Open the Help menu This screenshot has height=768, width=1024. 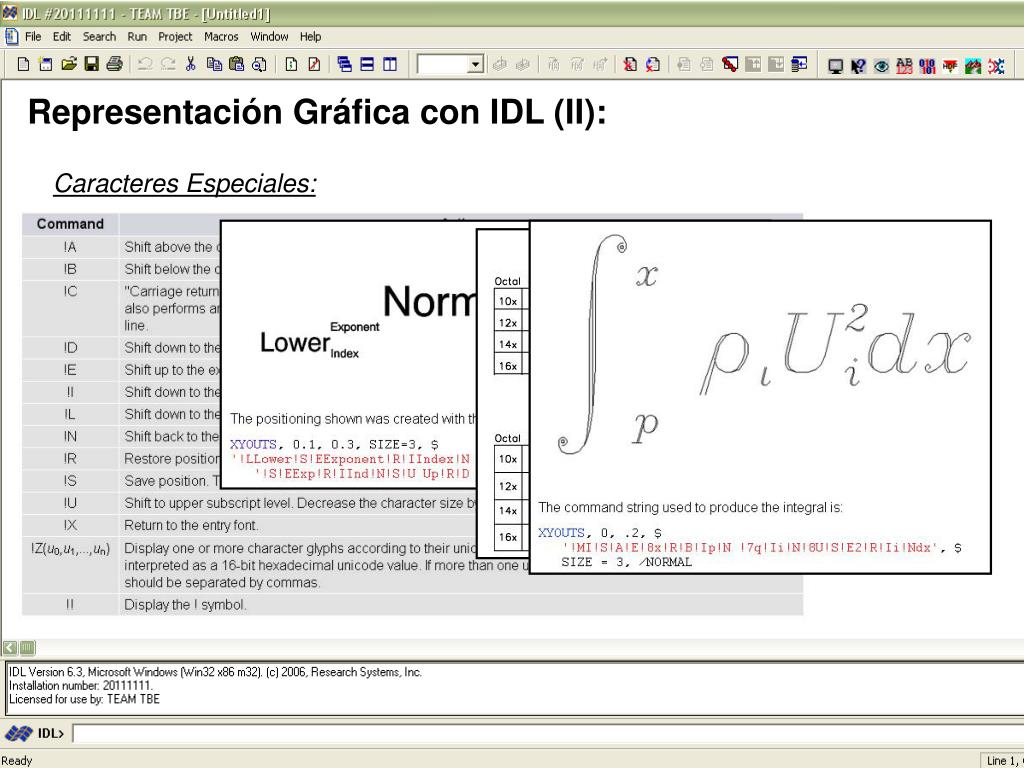[310, 37]
